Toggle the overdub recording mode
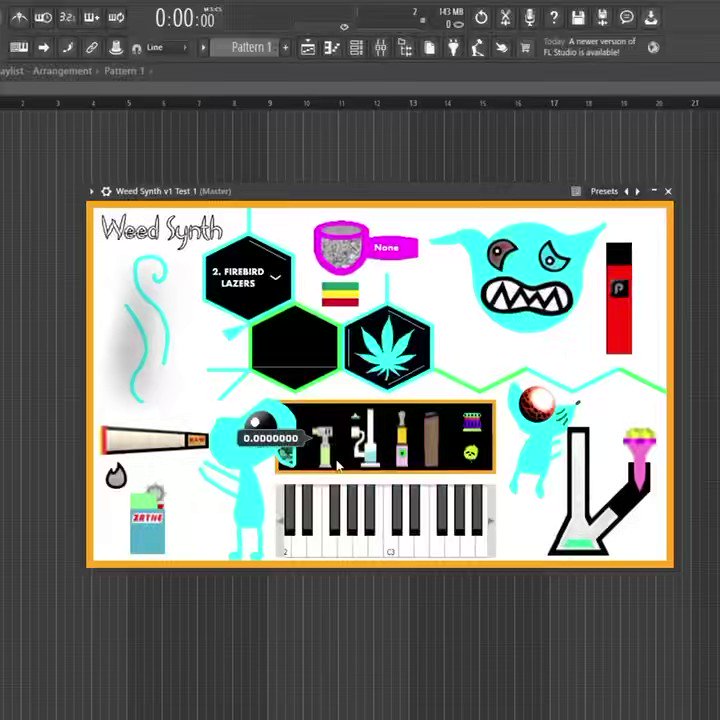Image resolution: width=720 pixels, height=720 pixels. (x=92, y=17)
